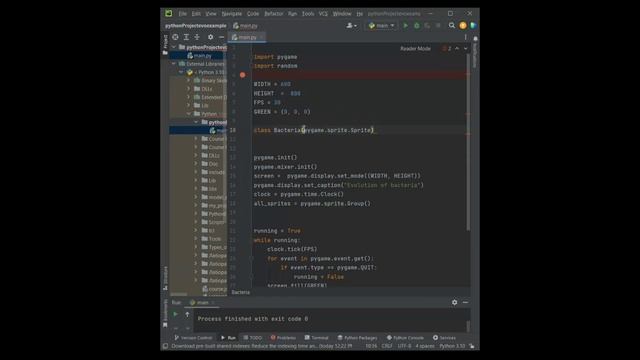Expand the Binary Skeletons tree node
Viewport: 640px width, 360px height.
[189, 80]
